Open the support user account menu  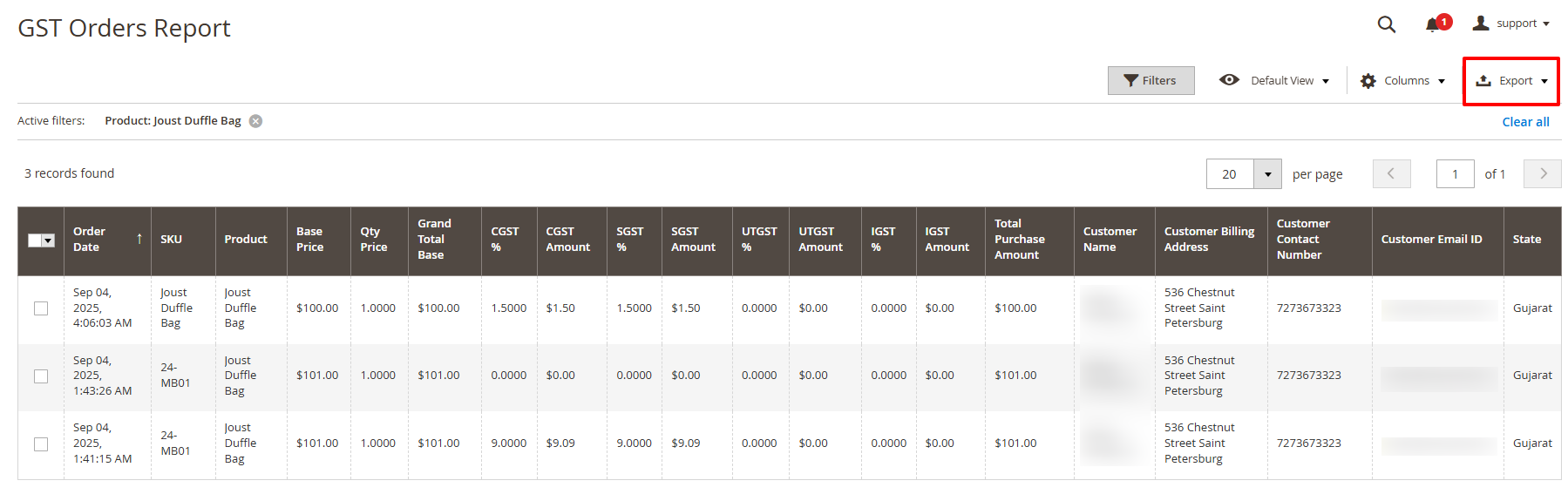(x=1511, y=24)
